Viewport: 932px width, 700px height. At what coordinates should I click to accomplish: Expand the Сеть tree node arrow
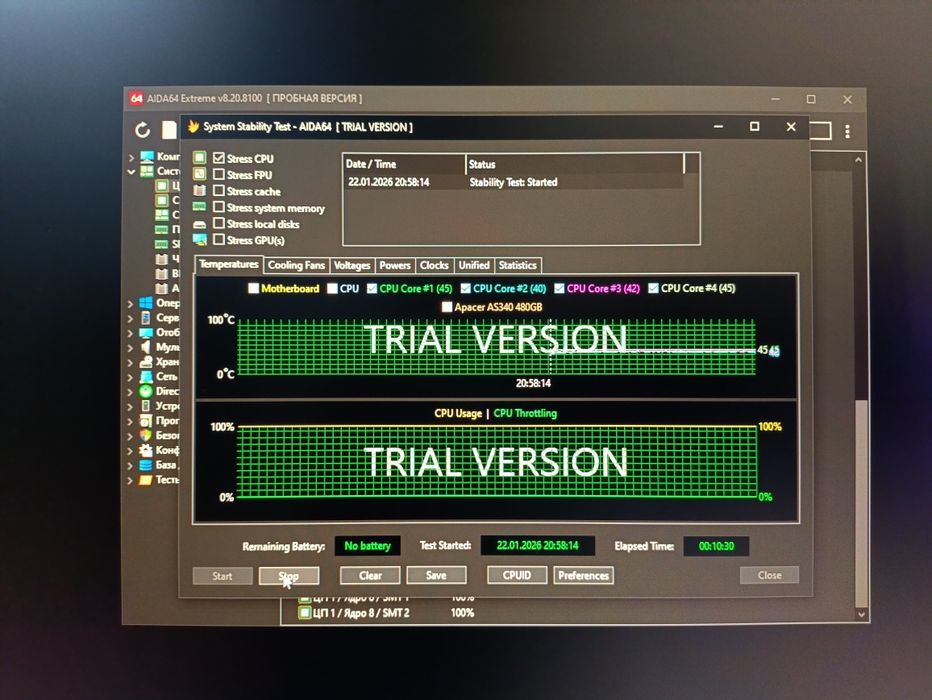click(x=131, y=377)
